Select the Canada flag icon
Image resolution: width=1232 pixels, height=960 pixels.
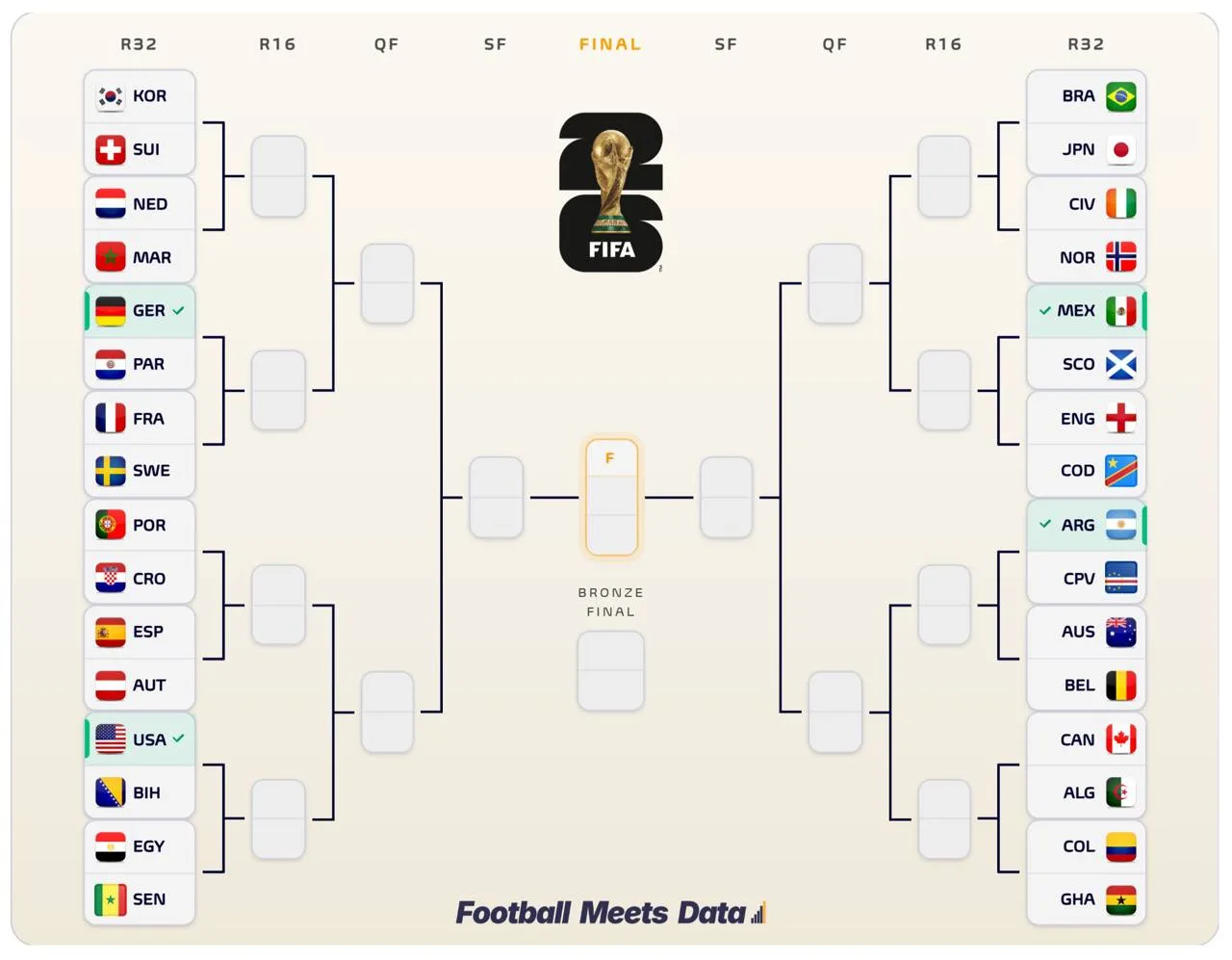tap(1121, 739)
